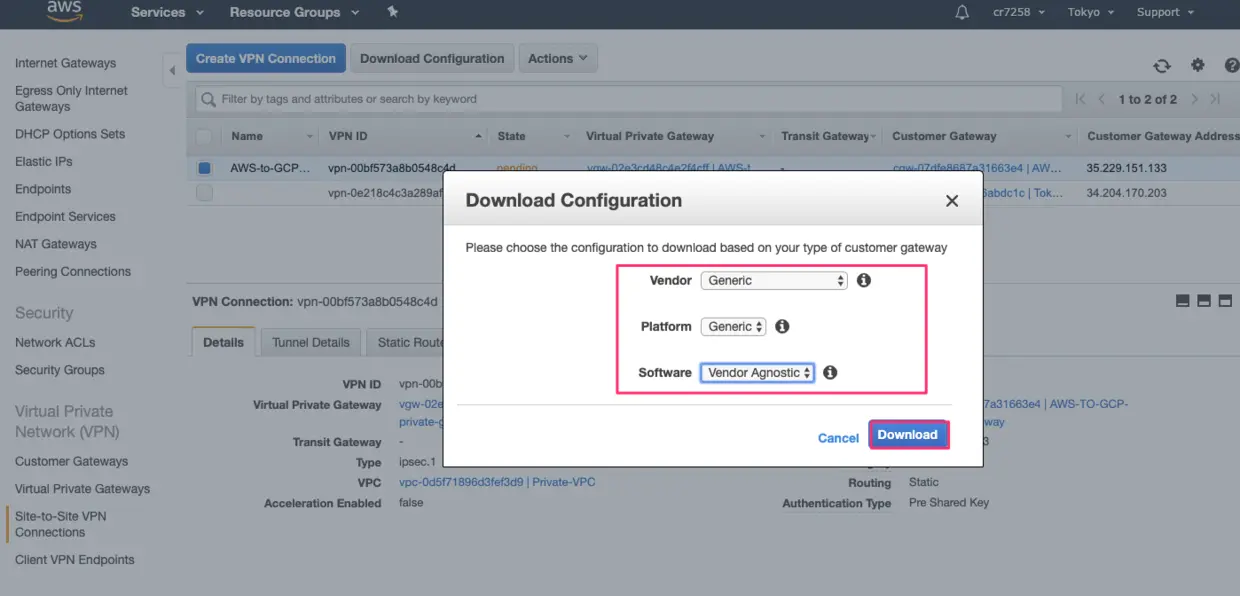Refresh the VPN connections list
Screen dimensions: 1240x596
click(1162, 66)
